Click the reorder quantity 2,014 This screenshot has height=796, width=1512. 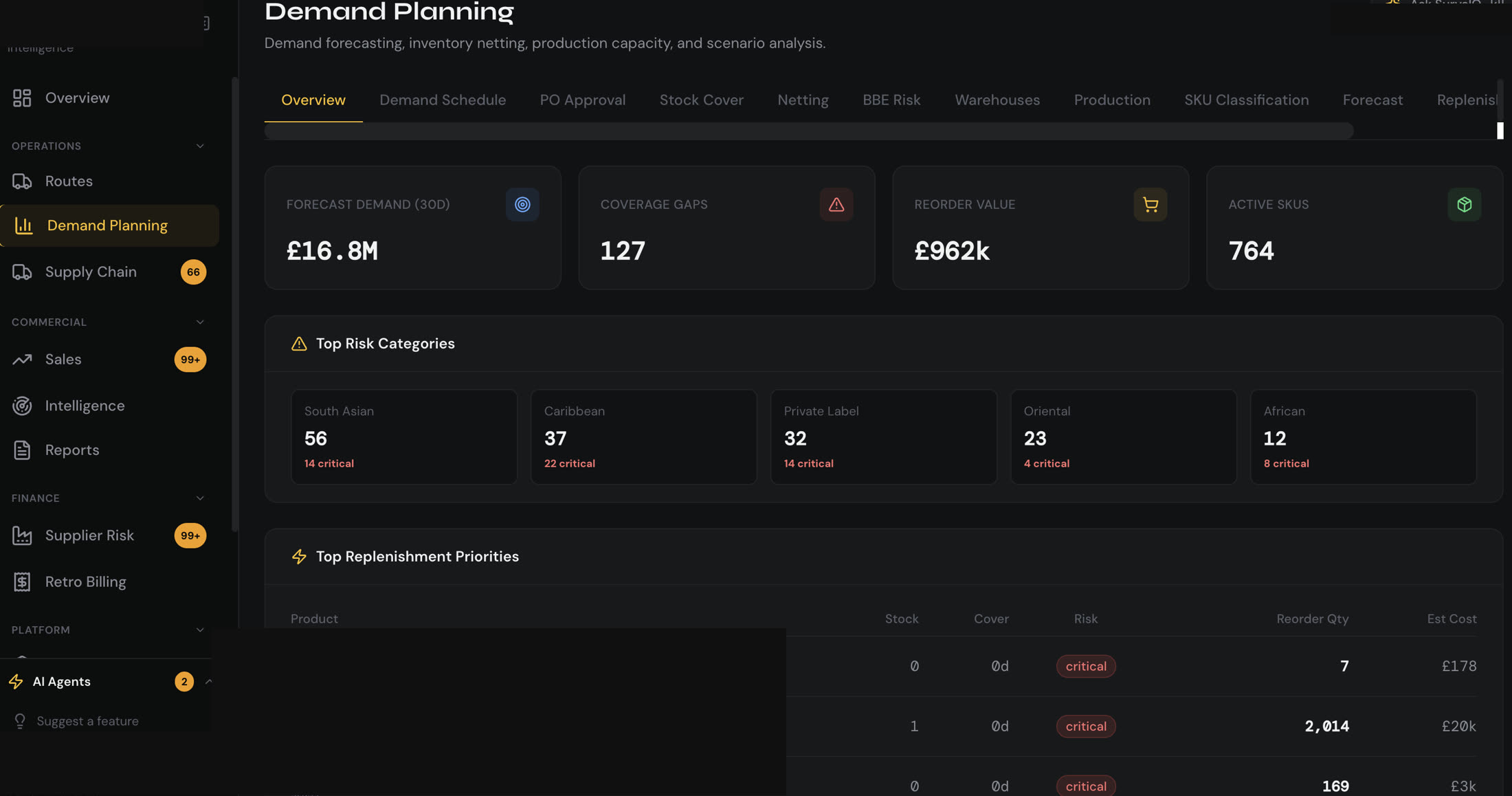pyautogui.click(x=1326, y=727)
